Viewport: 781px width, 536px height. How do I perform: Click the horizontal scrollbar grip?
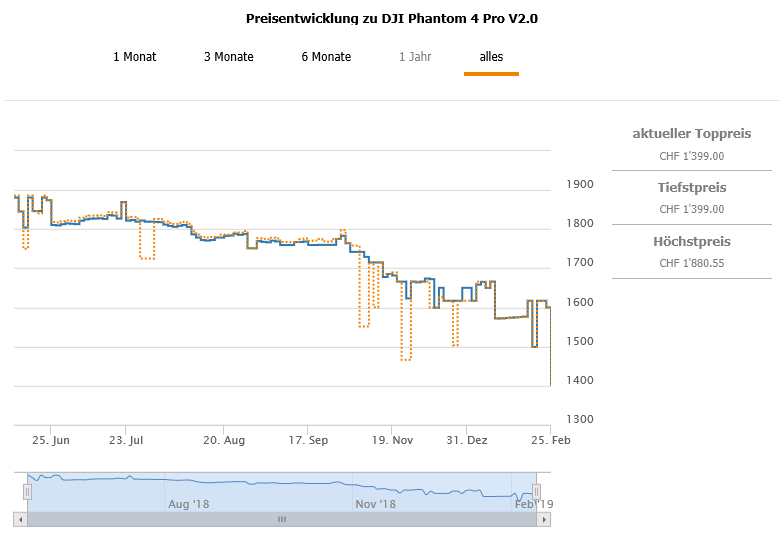tap(282, 519)
